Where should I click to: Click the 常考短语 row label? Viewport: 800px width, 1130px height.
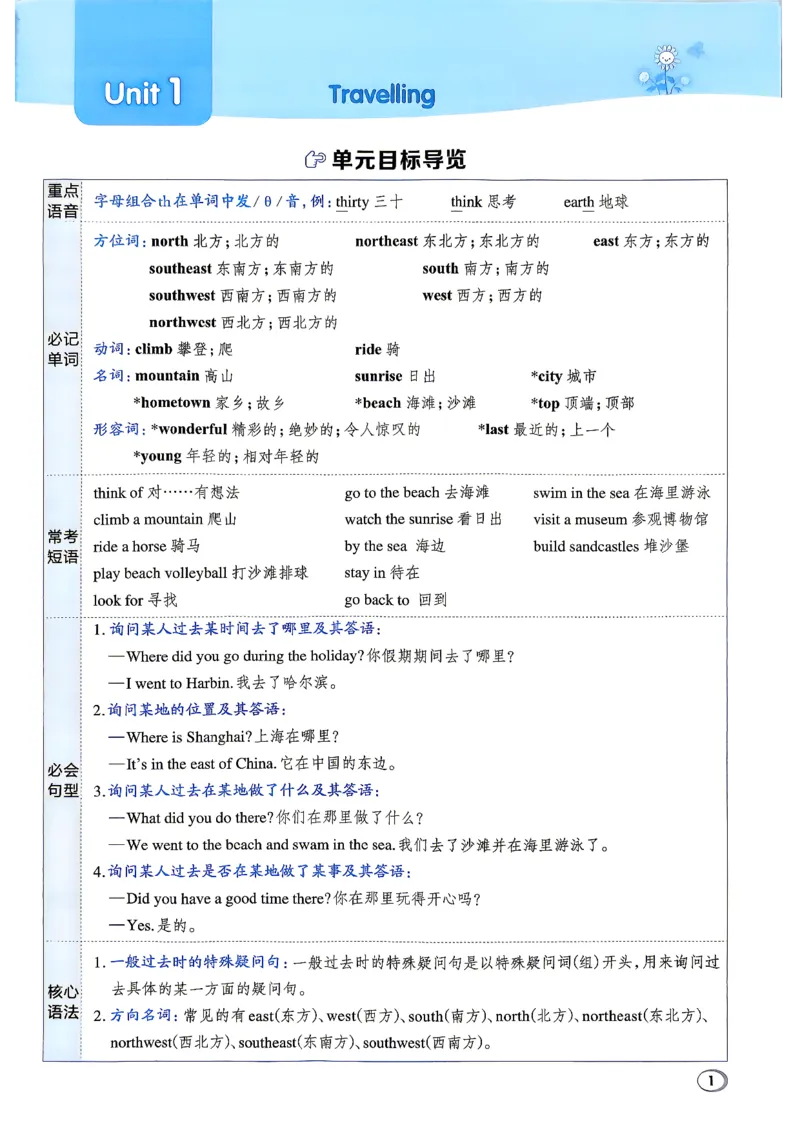coord(63,546)
